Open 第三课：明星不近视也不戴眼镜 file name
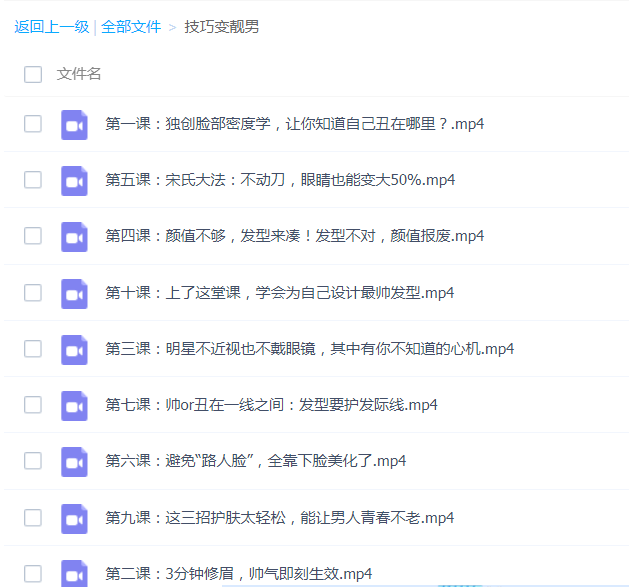629x587 pixels. 309,349
